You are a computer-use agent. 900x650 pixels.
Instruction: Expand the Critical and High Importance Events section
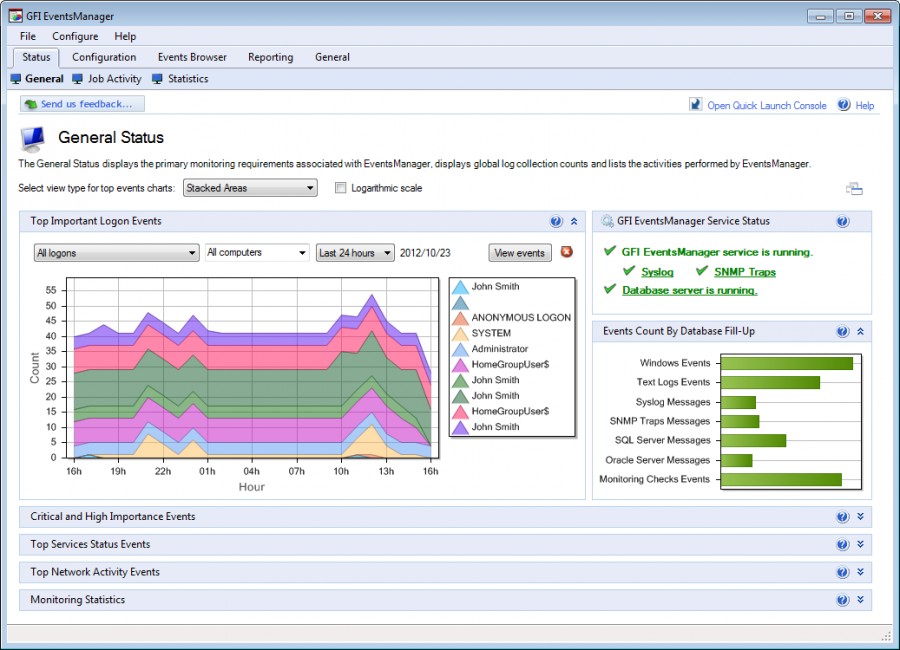(860, 516)
